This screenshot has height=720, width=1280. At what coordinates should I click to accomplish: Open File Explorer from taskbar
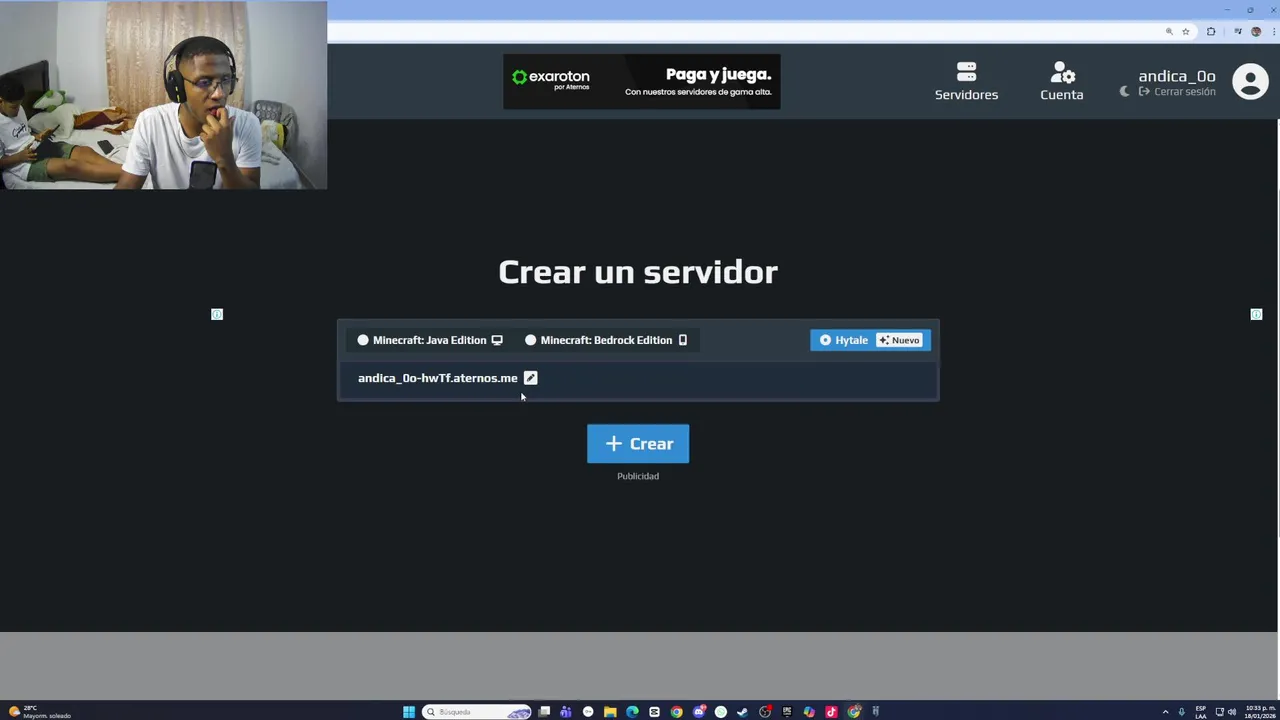click(610, 712)
